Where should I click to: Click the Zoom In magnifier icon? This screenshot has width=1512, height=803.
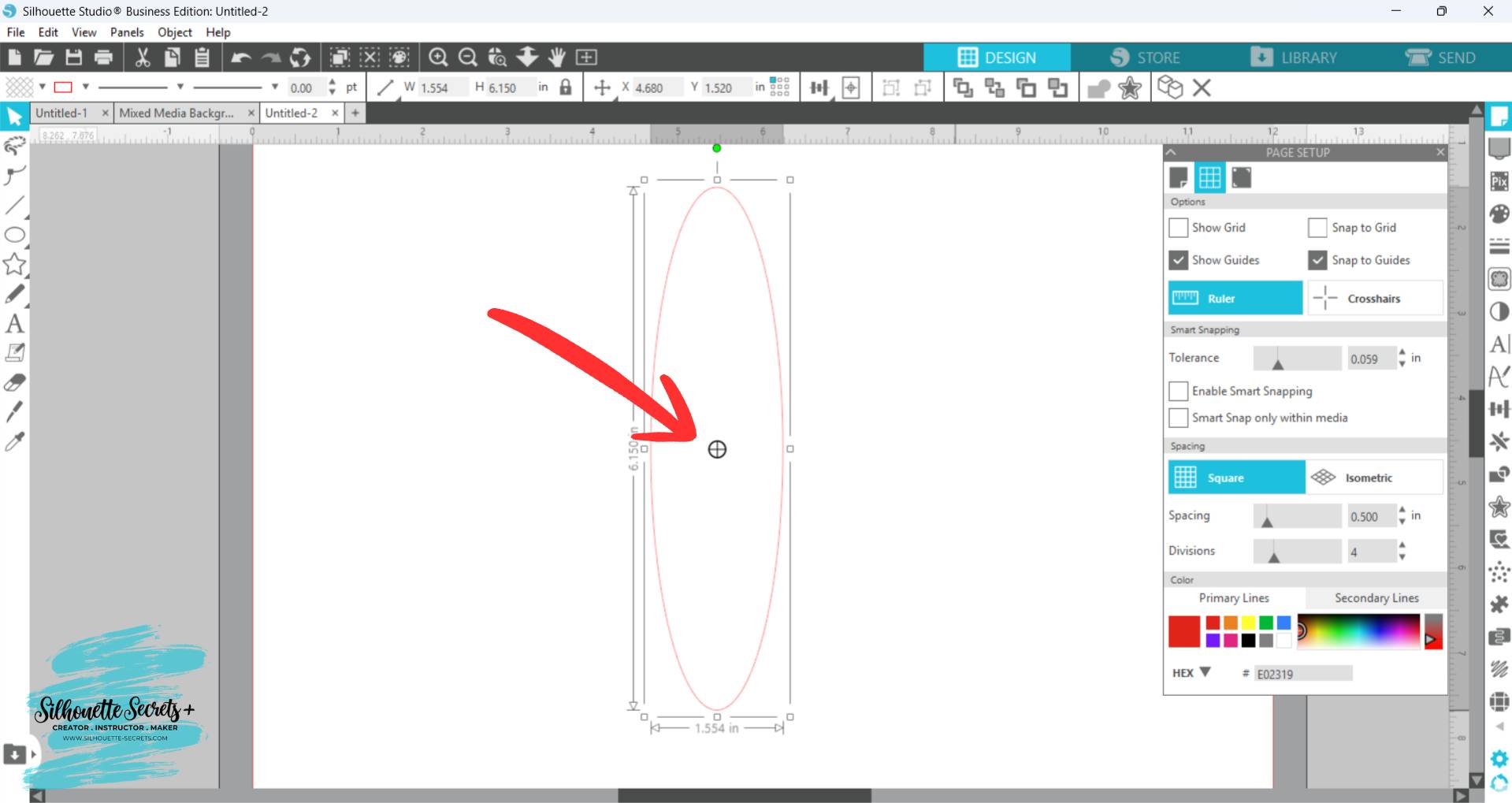(x=438, y=58)
